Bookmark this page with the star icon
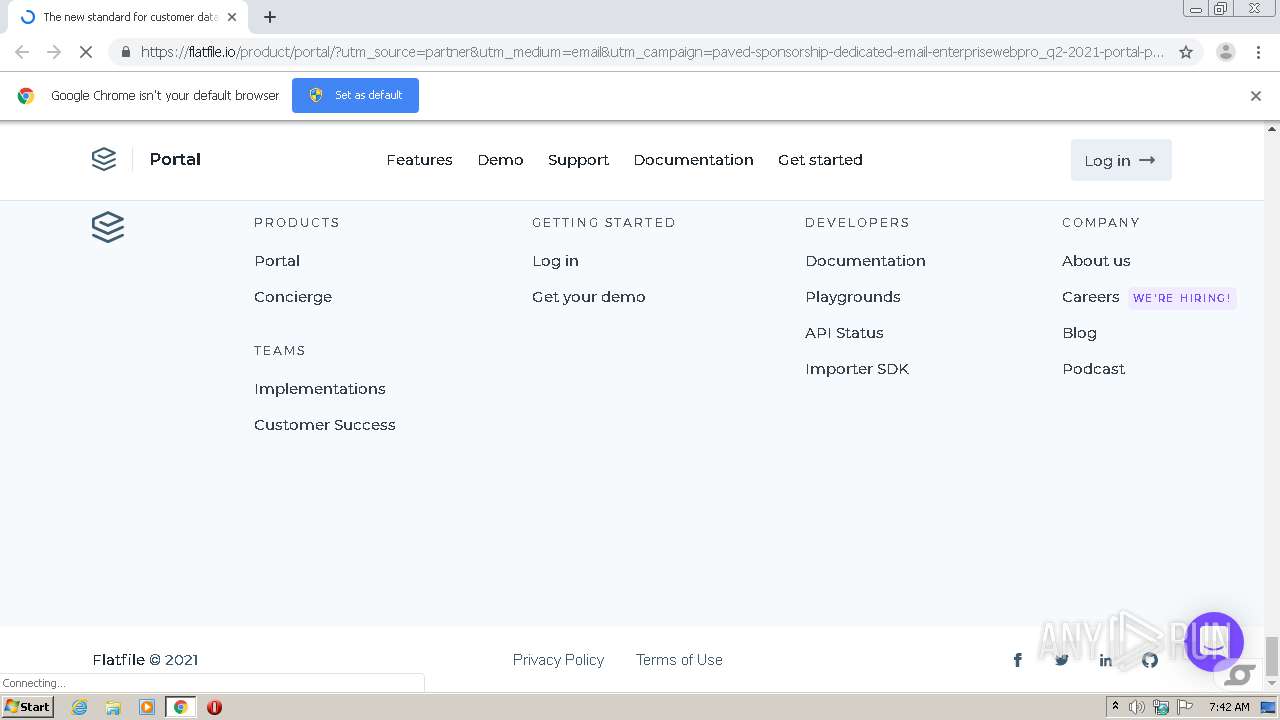The width and height of the screenshot is (1280, 720). (1186, 52)
